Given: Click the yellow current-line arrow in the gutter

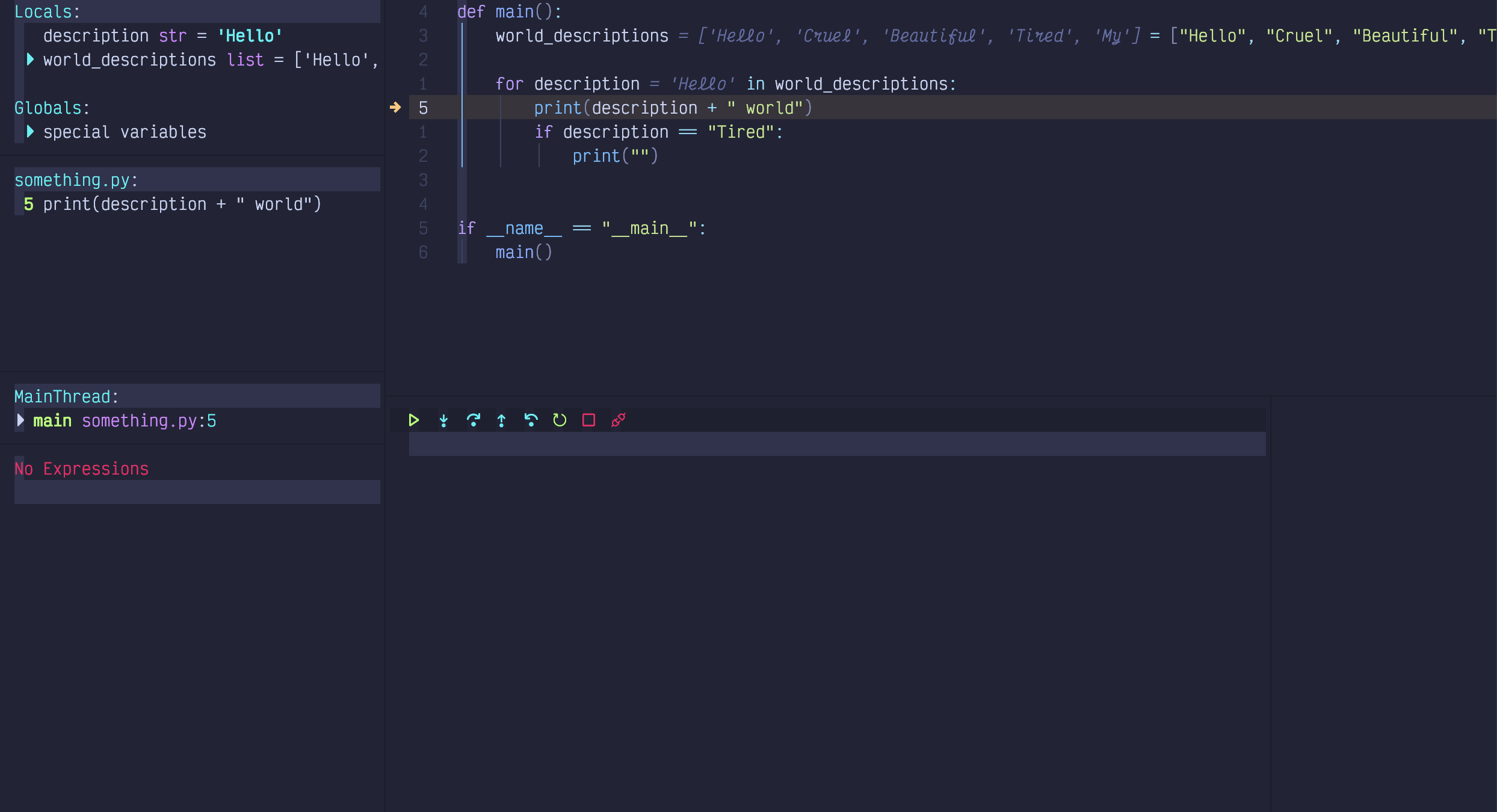Looking at the screenshot, I should [x=395, y=108].
